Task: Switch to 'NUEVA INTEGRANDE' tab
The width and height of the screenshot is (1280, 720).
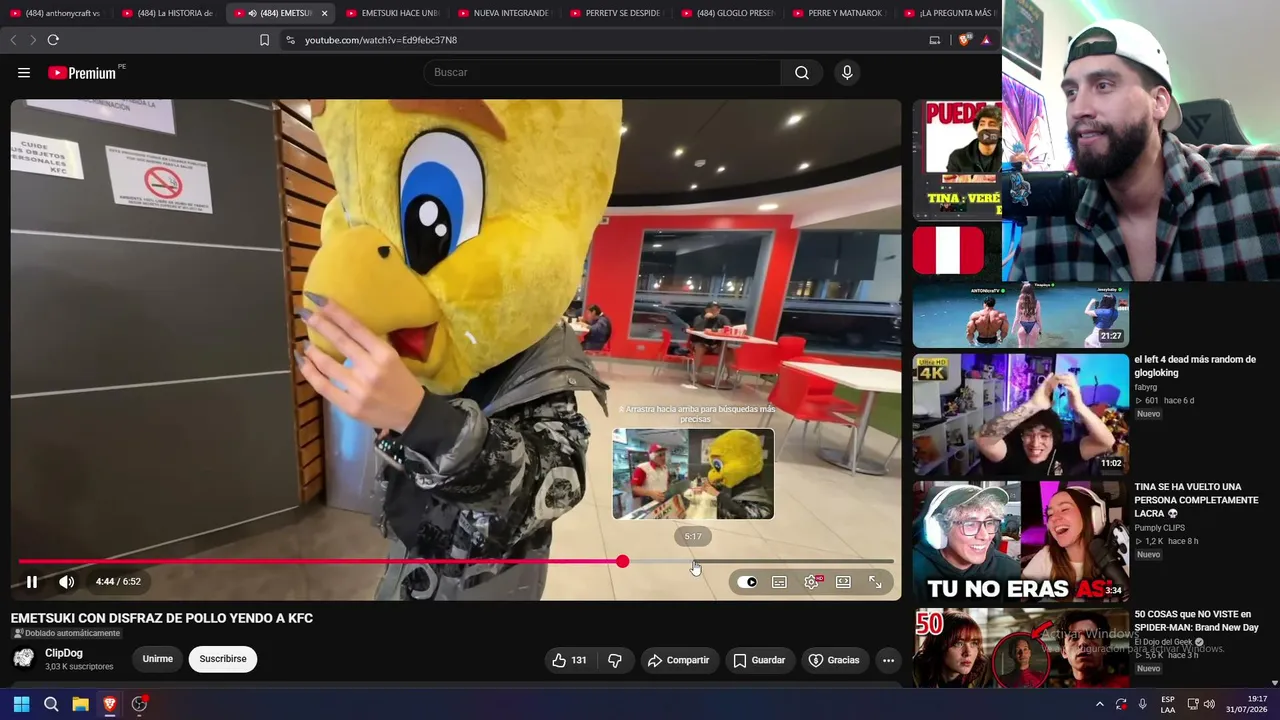Action: point(504,13)
